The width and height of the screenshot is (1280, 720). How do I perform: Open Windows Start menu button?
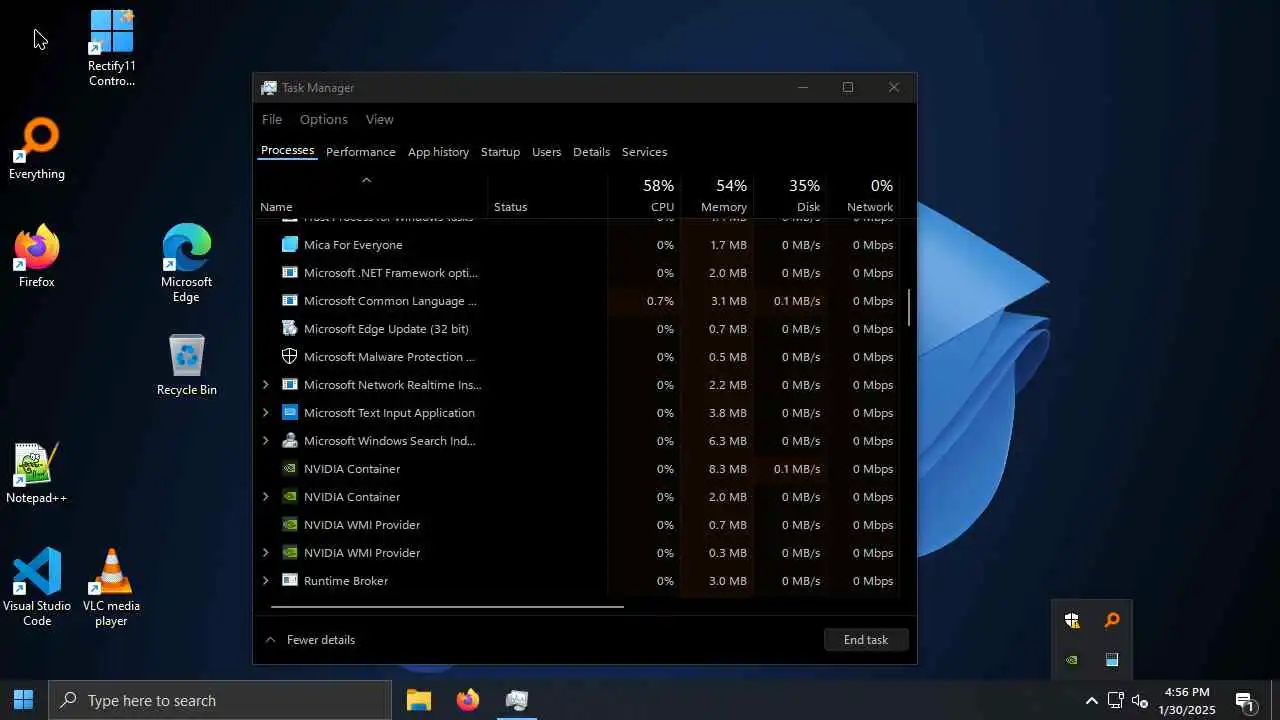tap(23, 700)
